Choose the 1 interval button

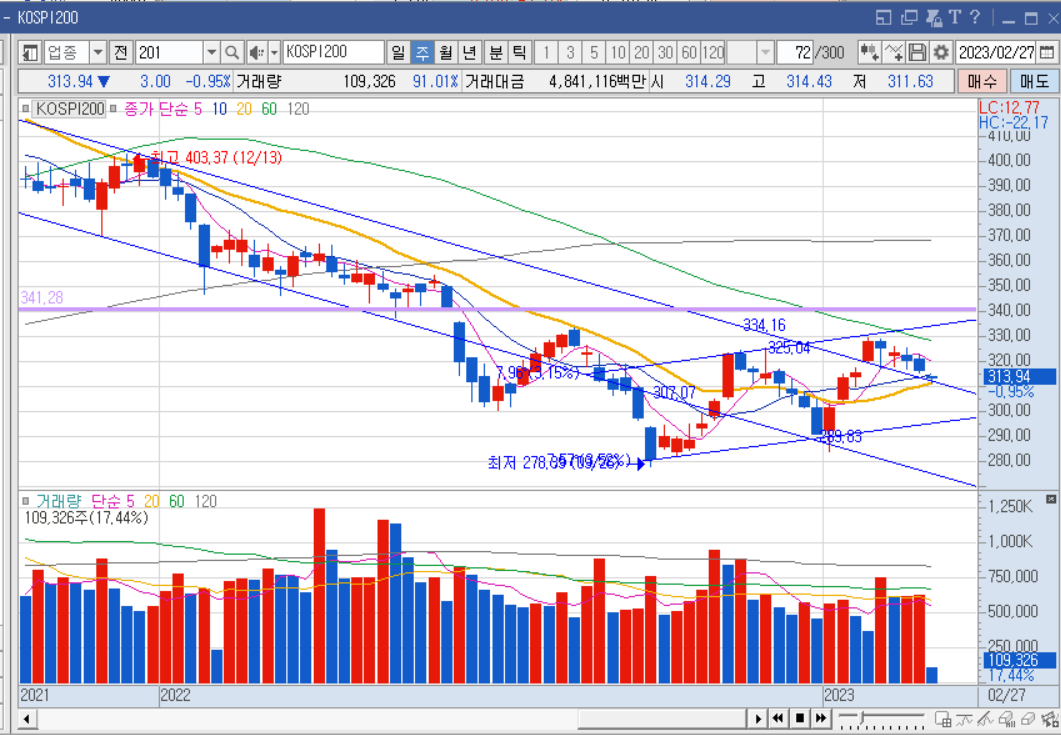click(x=546, y=52)
